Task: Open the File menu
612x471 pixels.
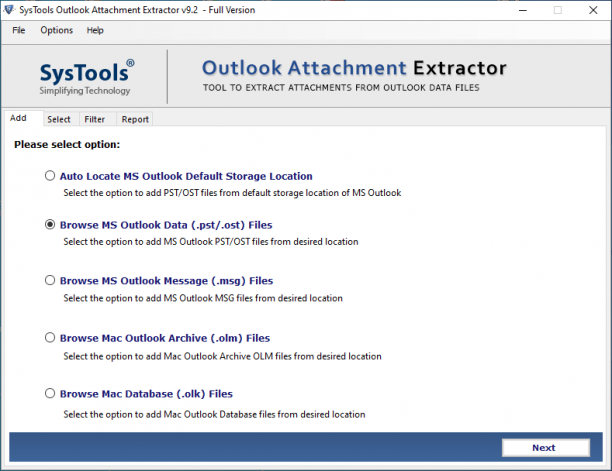Action: tap(19, 30)
